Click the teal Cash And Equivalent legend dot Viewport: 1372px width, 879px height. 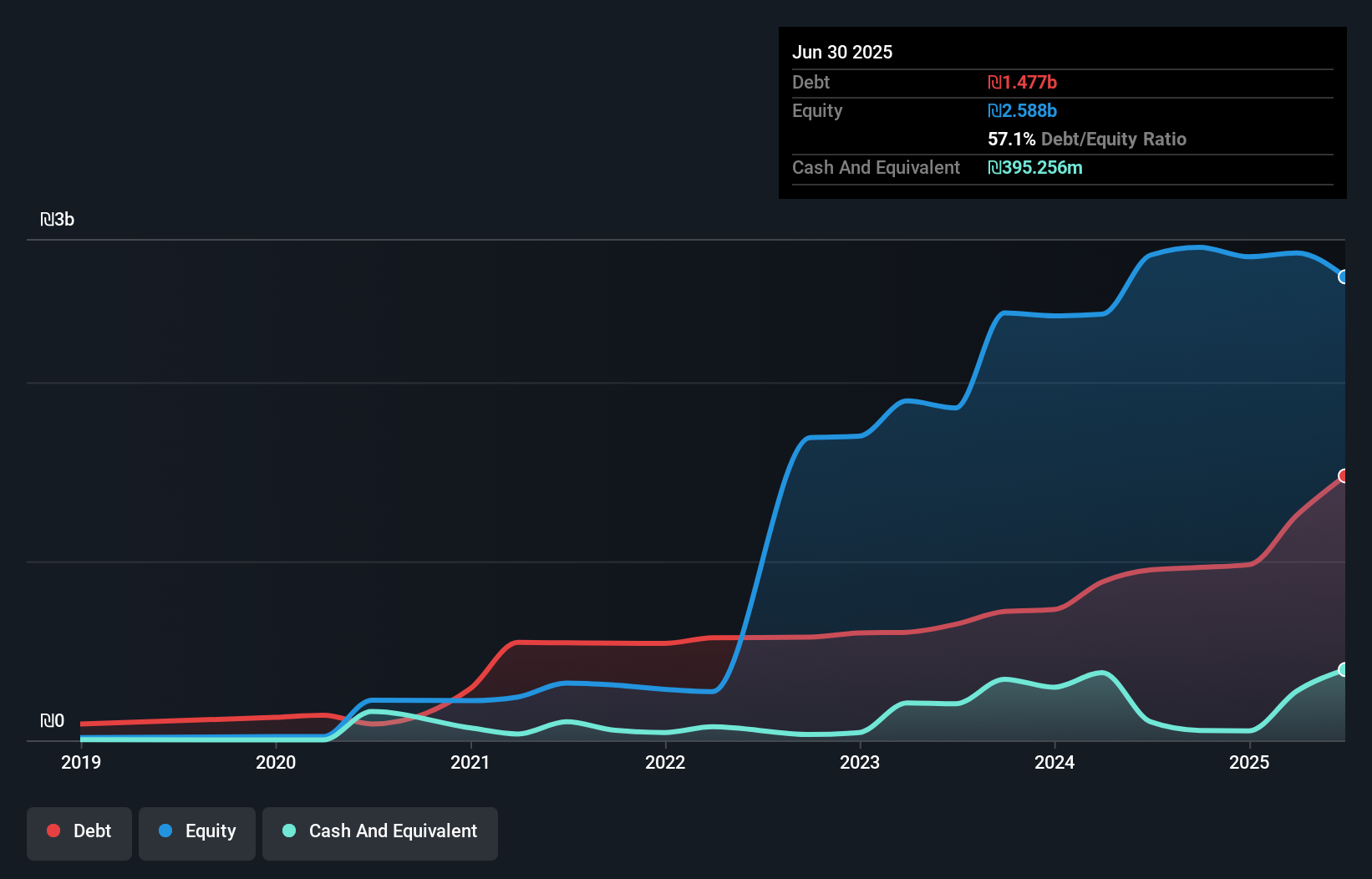[x=288, y=831]
